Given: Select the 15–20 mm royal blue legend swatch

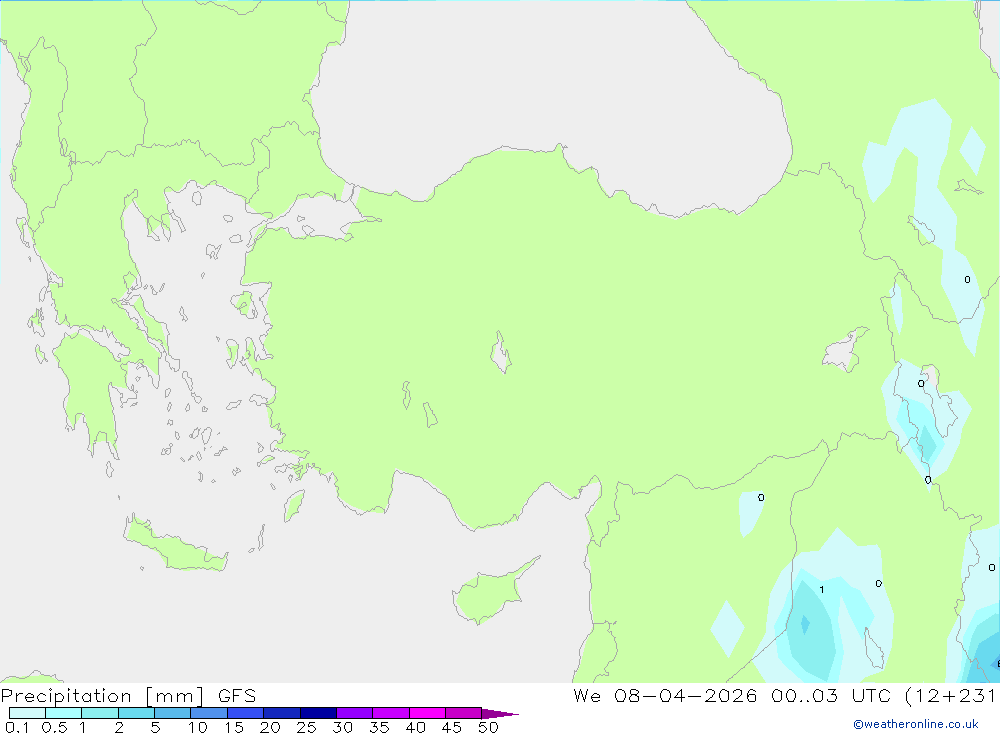Looking at the screenshot, I should (x=246, y=713).
